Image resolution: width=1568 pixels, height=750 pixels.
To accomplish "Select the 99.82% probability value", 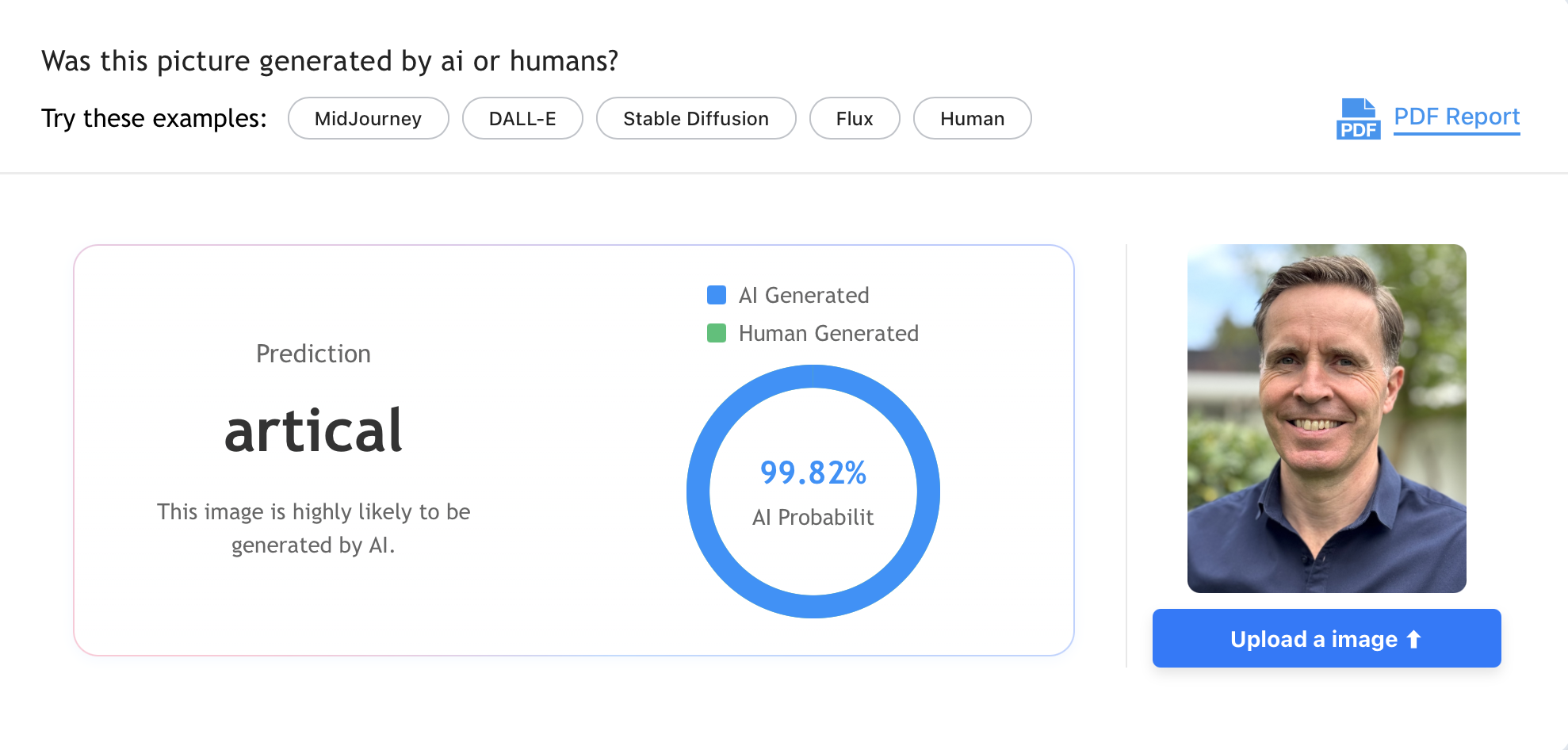I will (813, 473).
